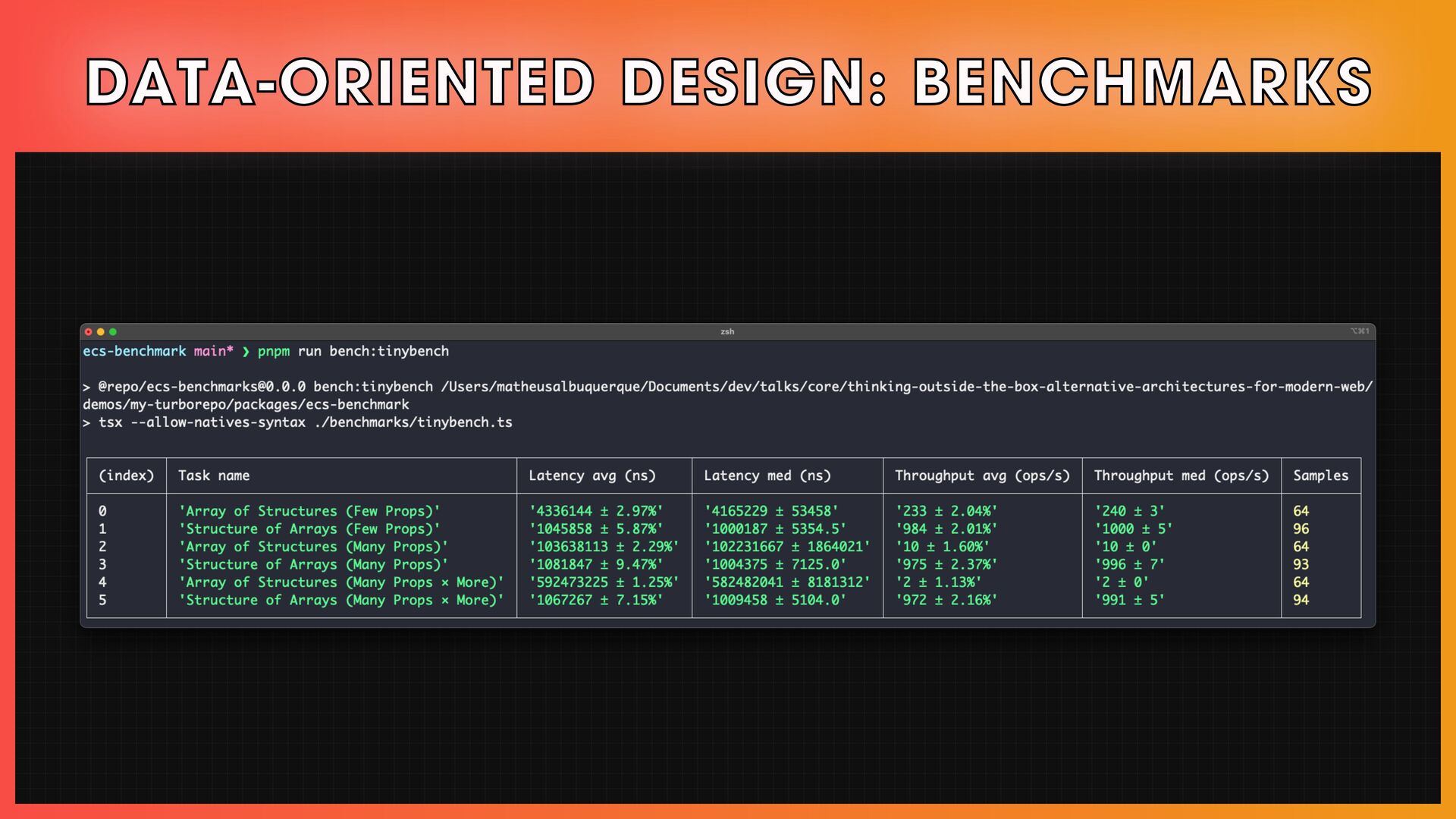Image resolution: width=1456 pixels, height=819 pixels.
Task: Click the slide title Data-Oriented Design: Benchmarks
Action: (x=728, y=82)
